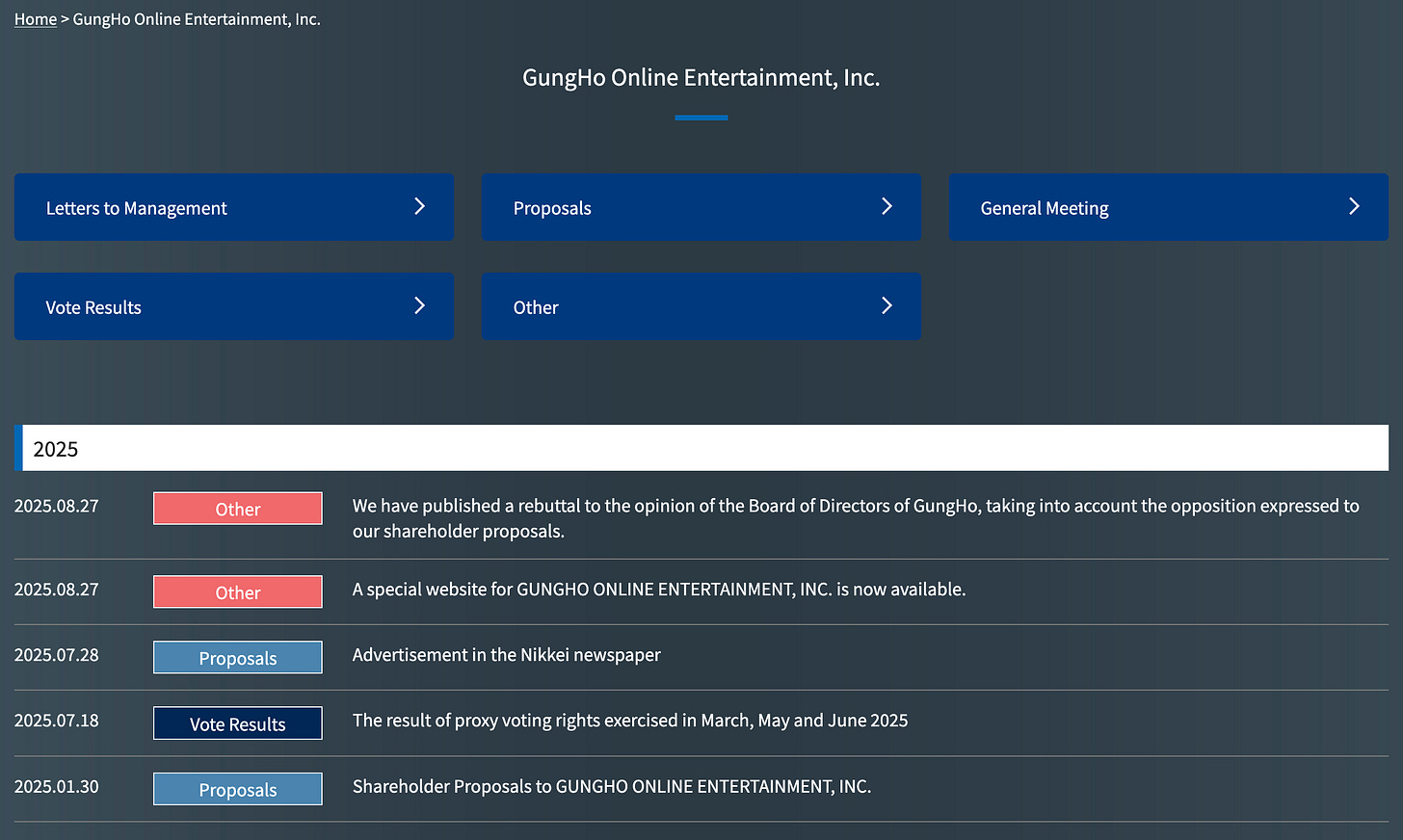Click the date 2025.07.18
Viewport: 1403px width, 840px height.
pyautogui.click(x=57, y=721)
